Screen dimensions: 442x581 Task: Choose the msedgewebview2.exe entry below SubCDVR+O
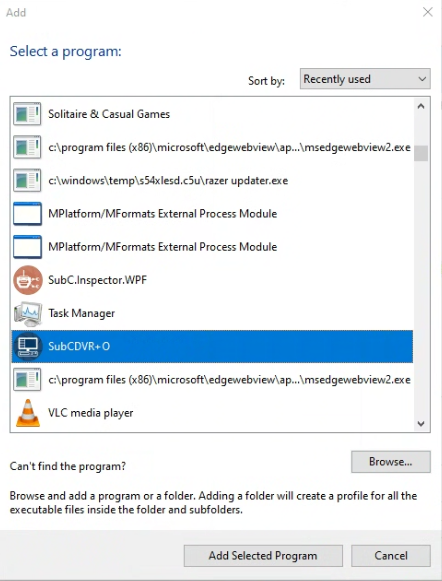coord(212,380)
